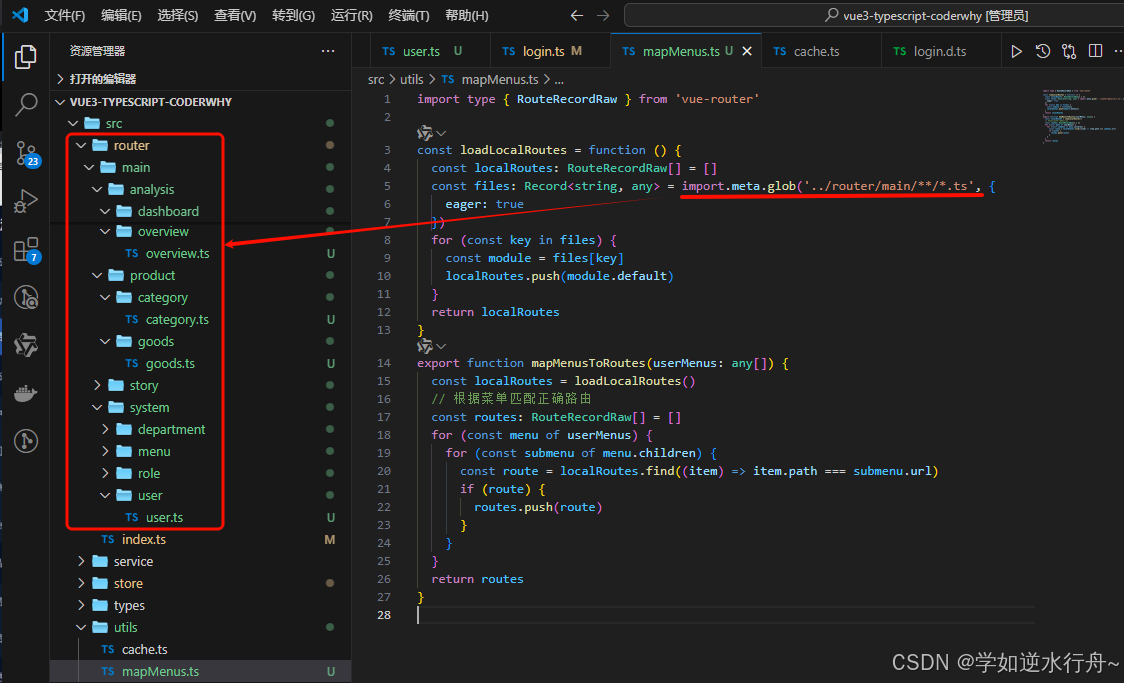This screenshot has width=1124, height=683.
Task: Fold code at the codelens chevron above line 14
Action: point(442,347)
